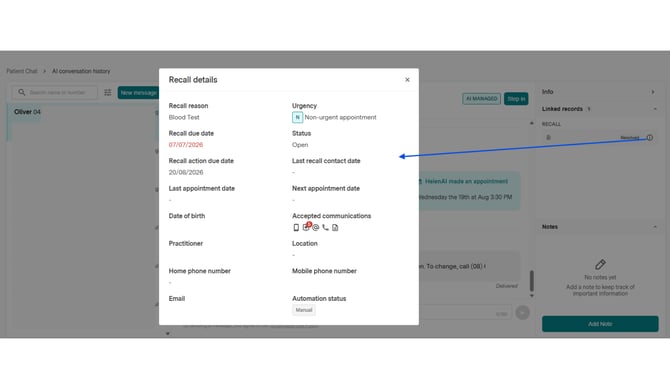Viewport: 670px width, 376px height.
Task: Open the filter options icon beside search
Action: [108, 92]
